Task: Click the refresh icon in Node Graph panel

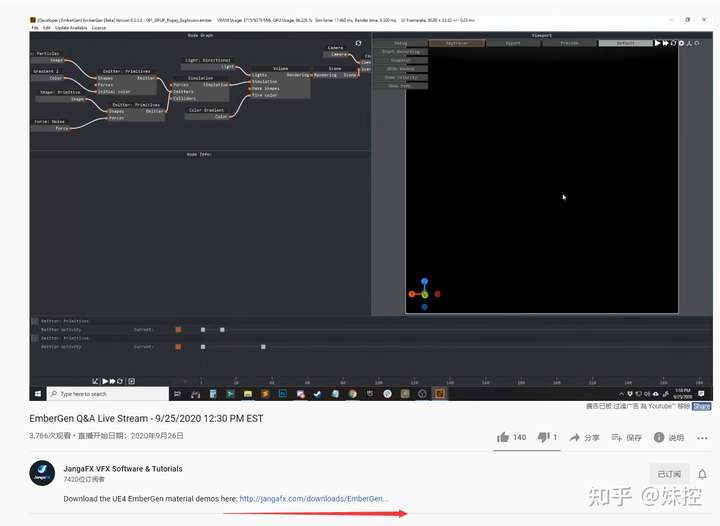Action: point(358,43)
